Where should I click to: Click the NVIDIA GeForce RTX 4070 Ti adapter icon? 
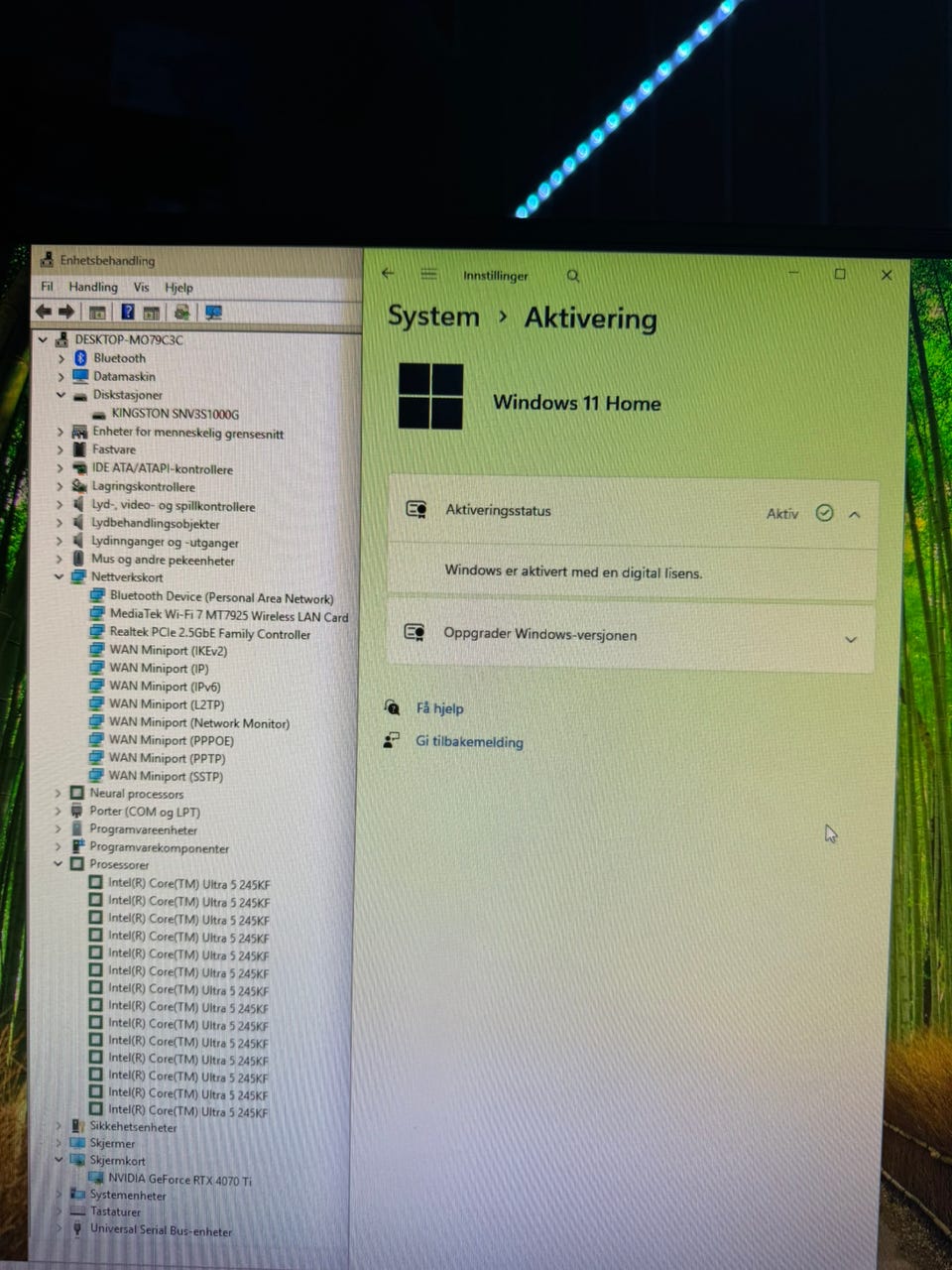click(96, 1178)
